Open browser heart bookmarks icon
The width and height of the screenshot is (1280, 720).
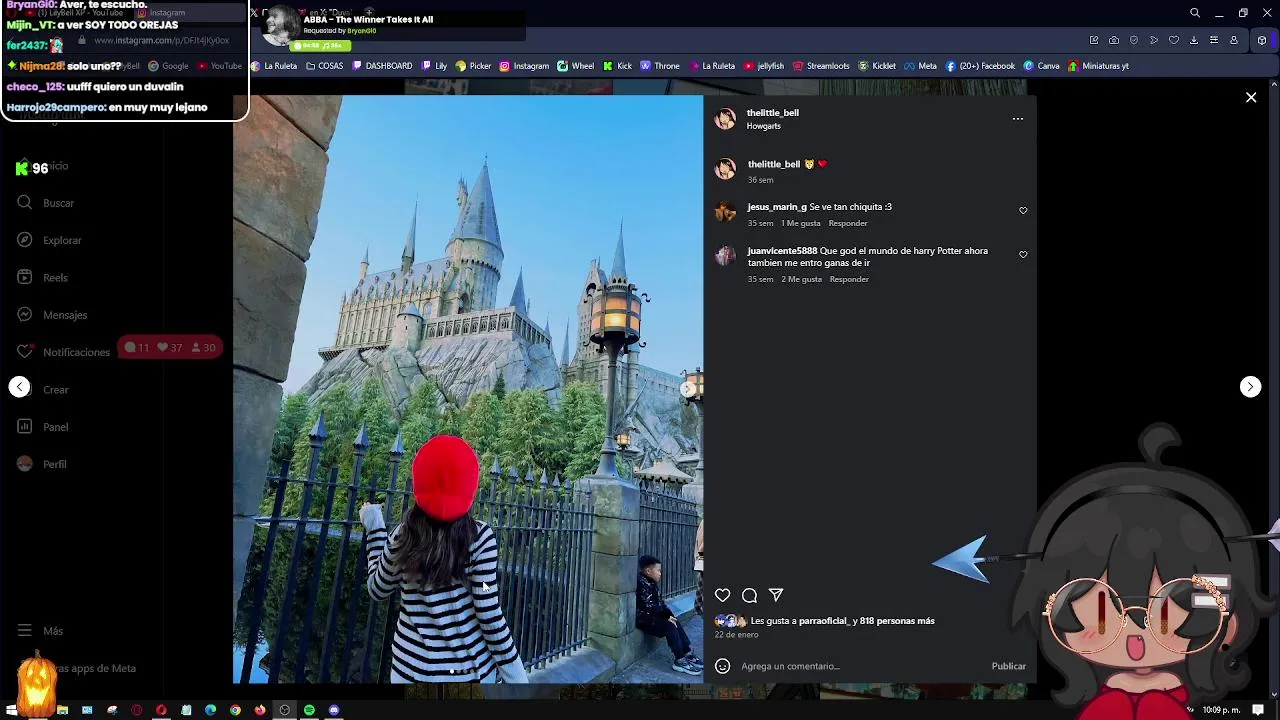(1174, 40)
